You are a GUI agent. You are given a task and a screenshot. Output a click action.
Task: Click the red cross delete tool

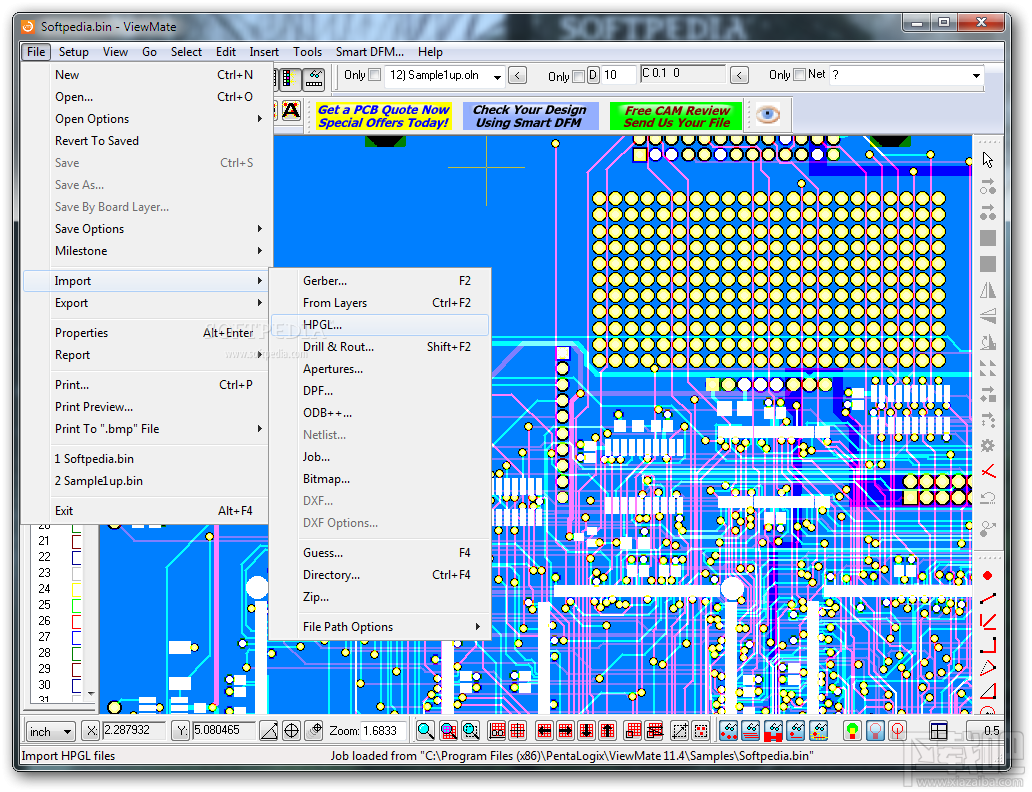[x=987, y=471]
